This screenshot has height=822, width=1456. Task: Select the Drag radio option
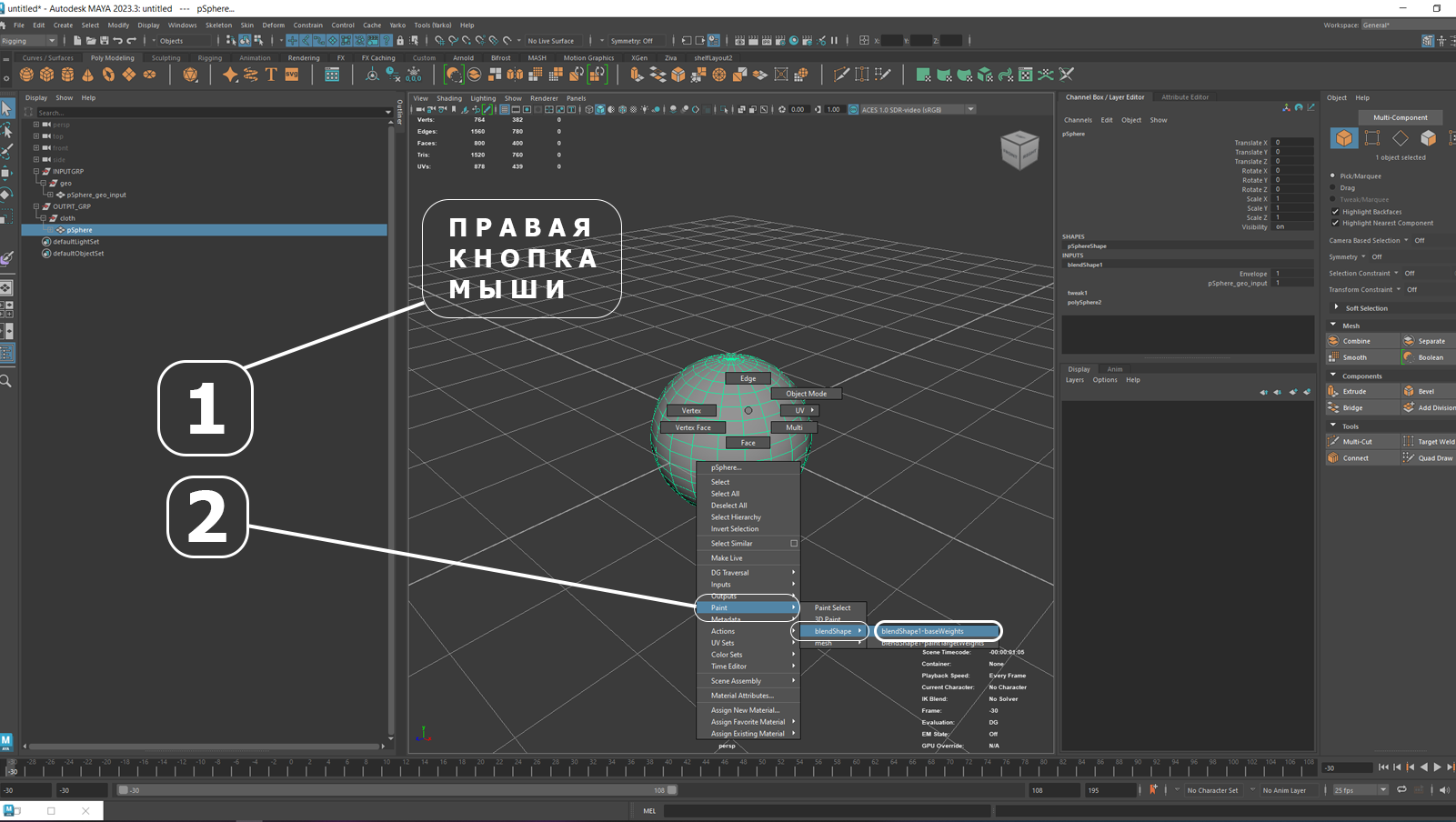1333,187
